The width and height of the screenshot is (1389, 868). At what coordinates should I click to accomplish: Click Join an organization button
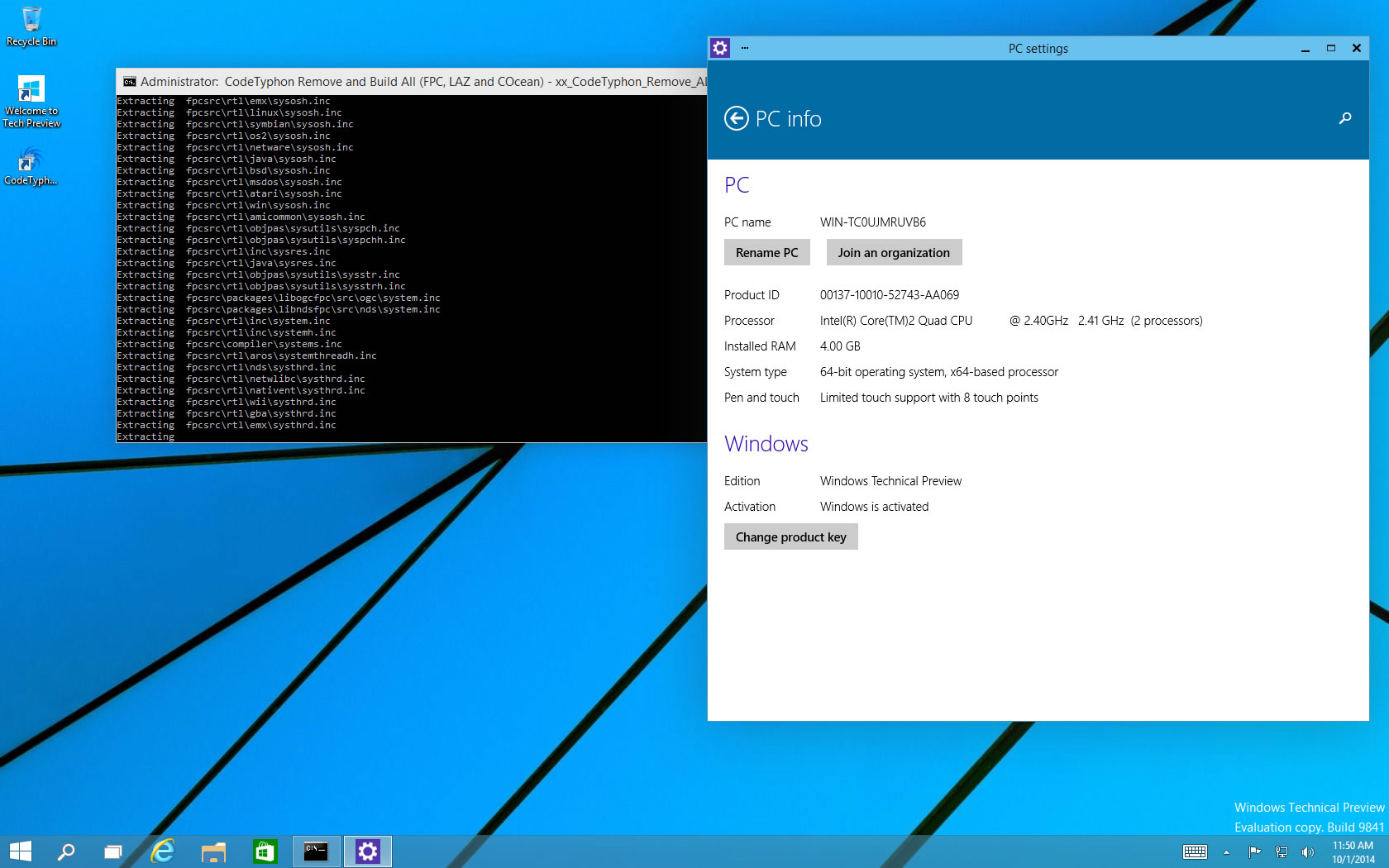click(x=894, y=252)
